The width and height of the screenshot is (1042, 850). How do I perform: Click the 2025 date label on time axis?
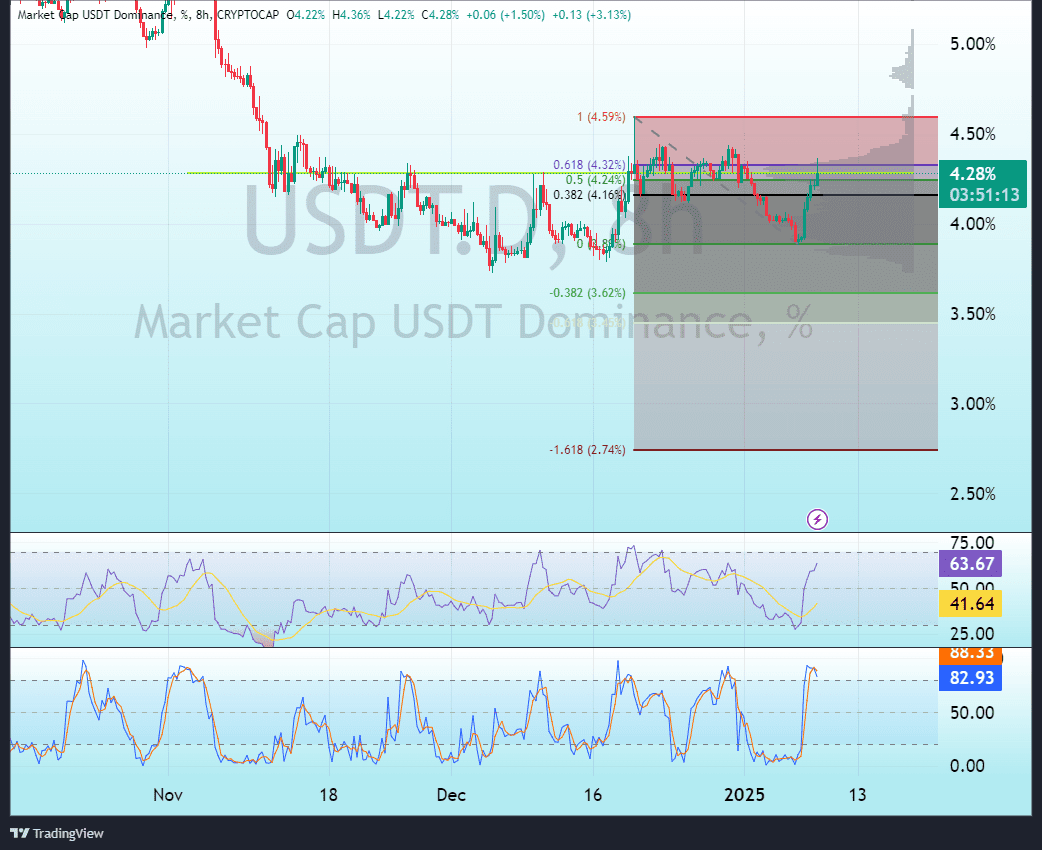point(744,795)
